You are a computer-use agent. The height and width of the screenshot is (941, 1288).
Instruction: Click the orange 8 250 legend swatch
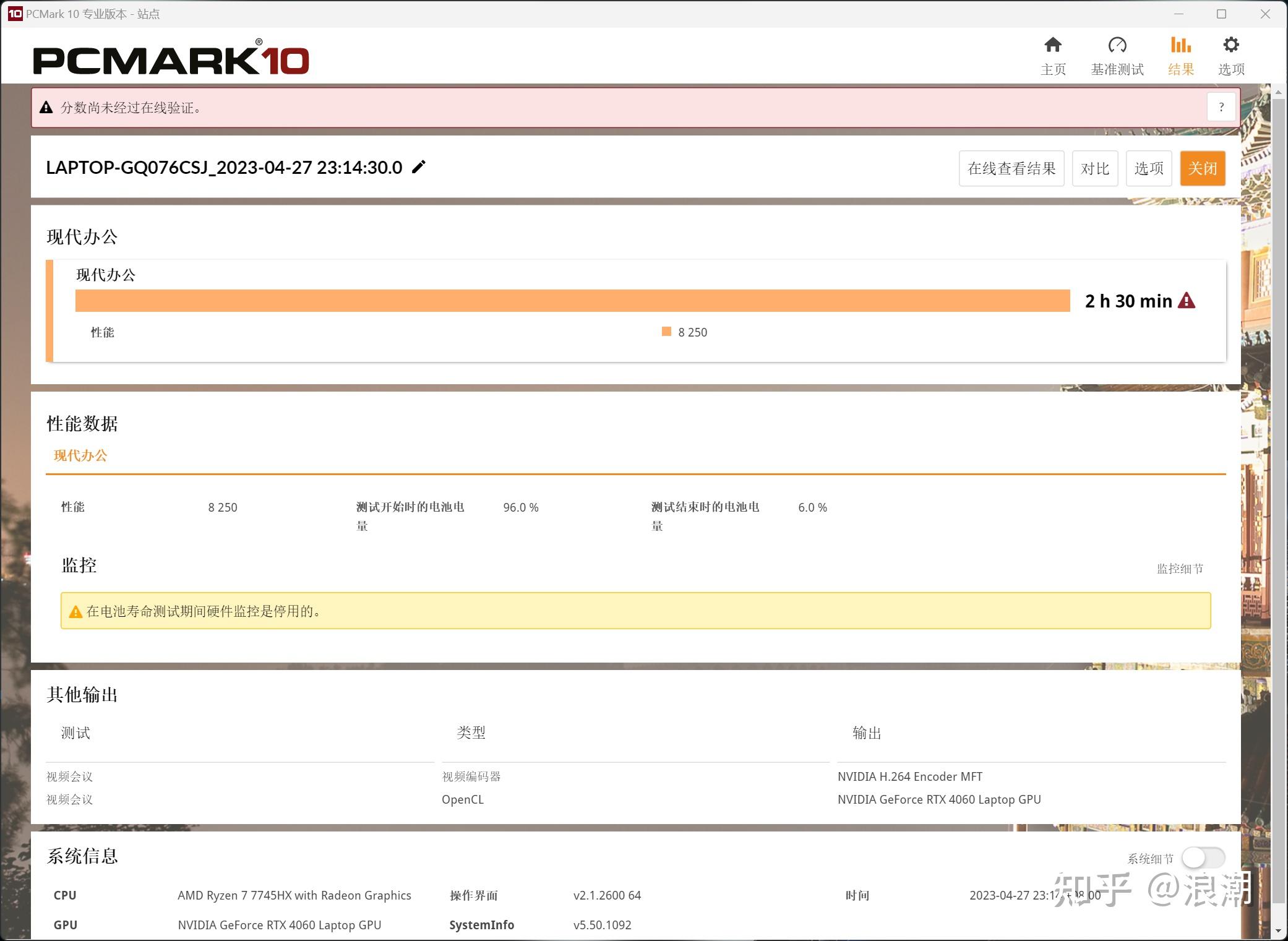666,332
